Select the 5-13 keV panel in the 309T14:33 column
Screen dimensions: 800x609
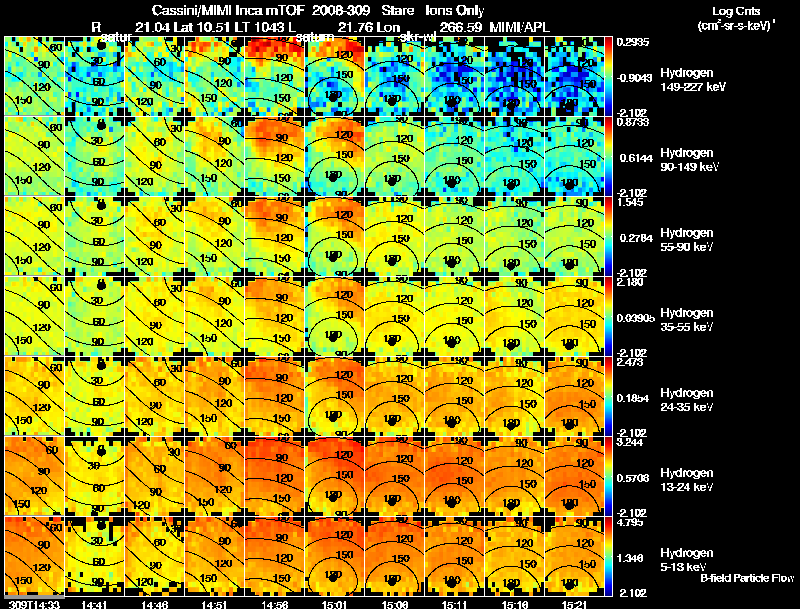point(34,556)
